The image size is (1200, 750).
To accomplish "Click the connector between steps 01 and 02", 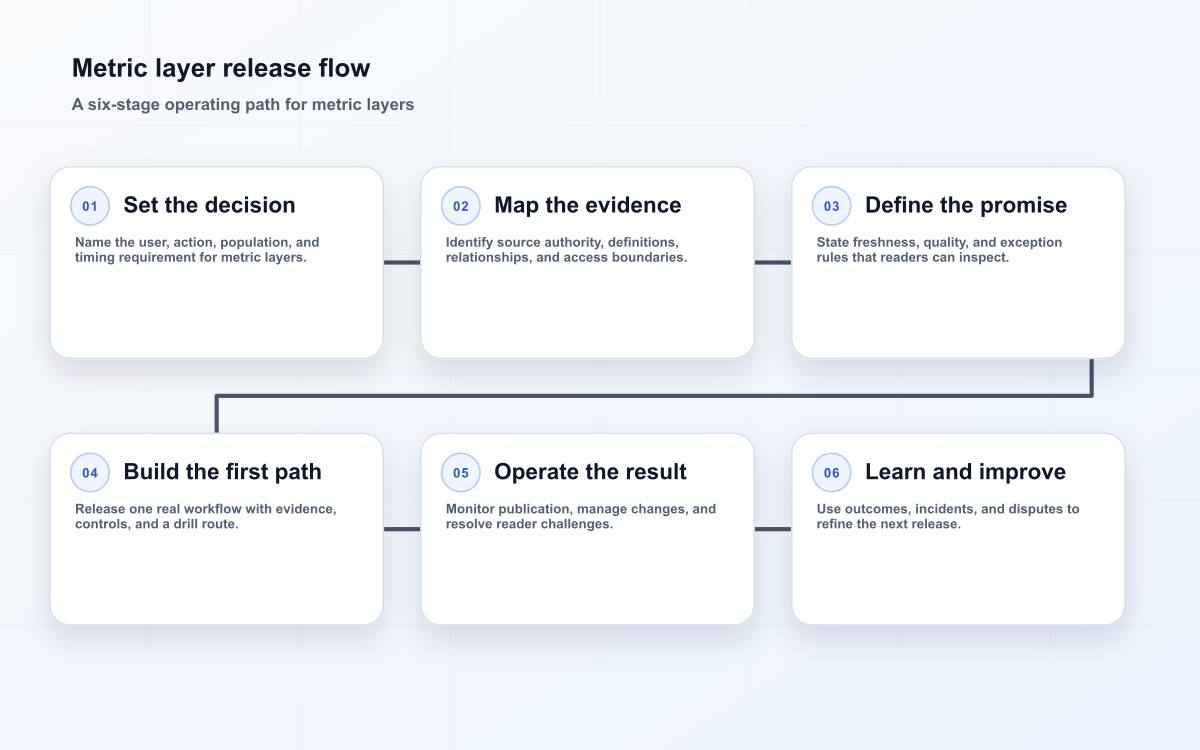I will pos(402,262).
